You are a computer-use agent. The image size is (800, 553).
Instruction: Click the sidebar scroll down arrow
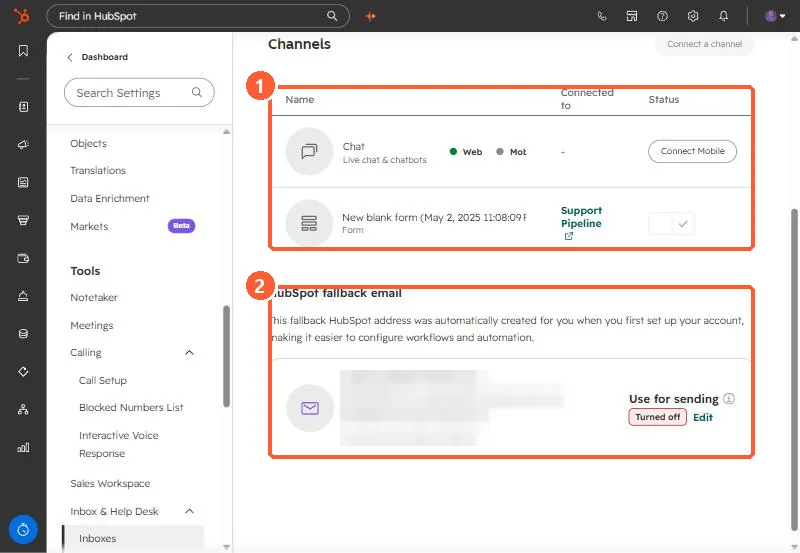tap(227, 547)
